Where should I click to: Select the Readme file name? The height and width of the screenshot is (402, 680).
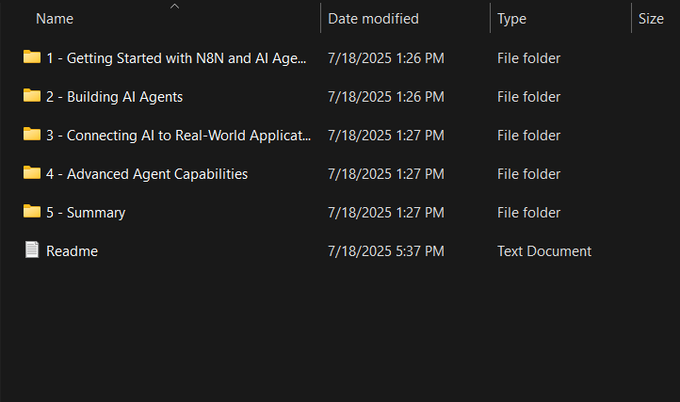click(x=72, y=251)
